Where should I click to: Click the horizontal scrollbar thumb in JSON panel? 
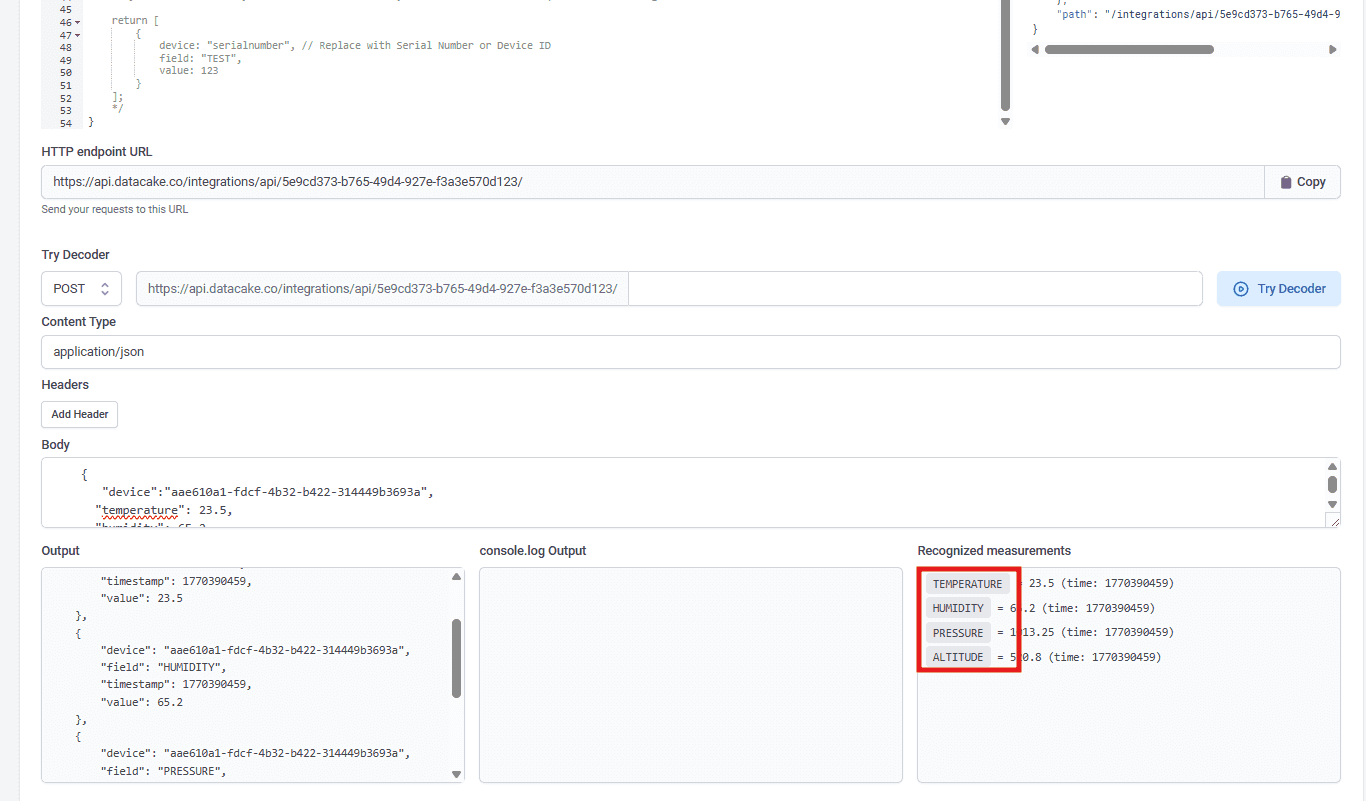click(1129, 49)
